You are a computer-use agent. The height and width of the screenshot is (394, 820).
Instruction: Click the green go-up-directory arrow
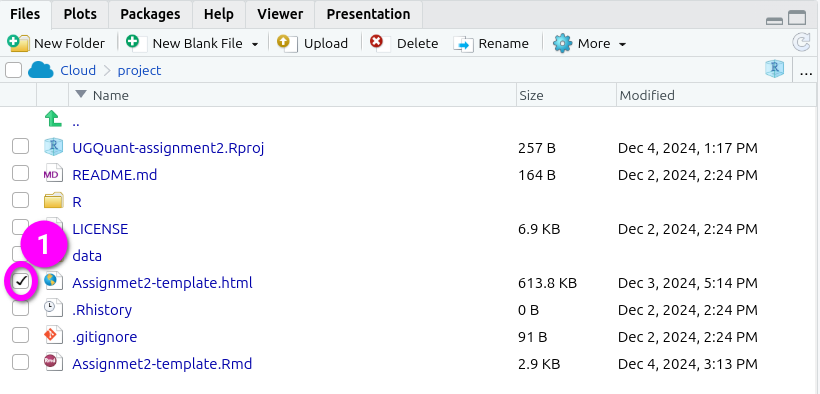pos(53,119)
